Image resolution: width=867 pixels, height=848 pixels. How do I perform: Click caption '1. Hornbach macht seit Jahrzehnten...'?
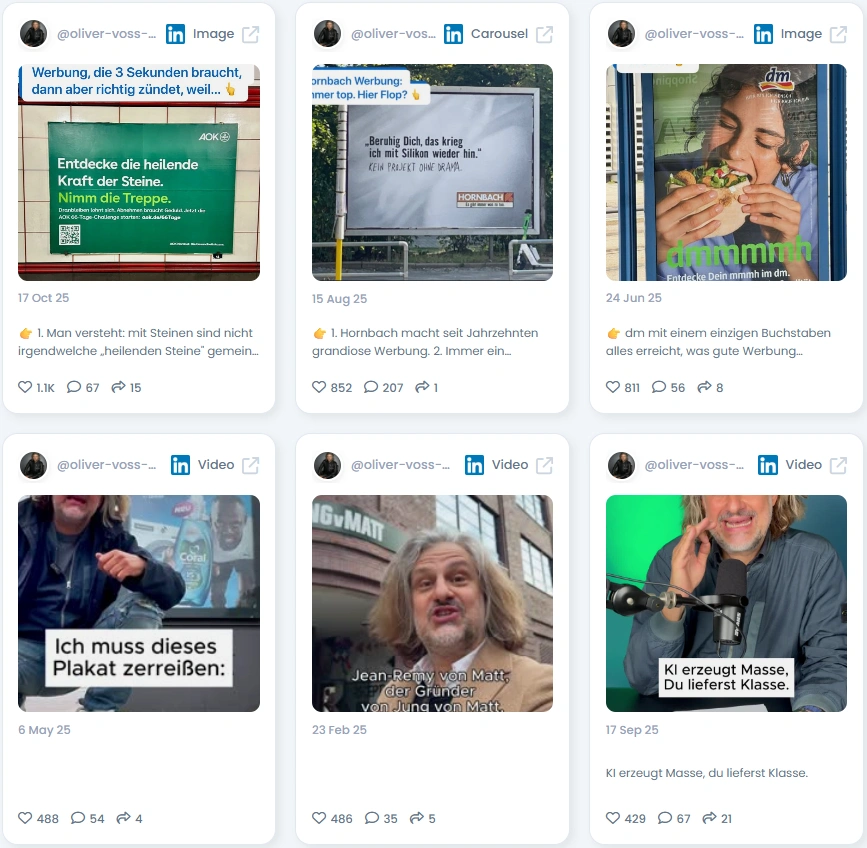pyautogui.click(x=425, y=342)
